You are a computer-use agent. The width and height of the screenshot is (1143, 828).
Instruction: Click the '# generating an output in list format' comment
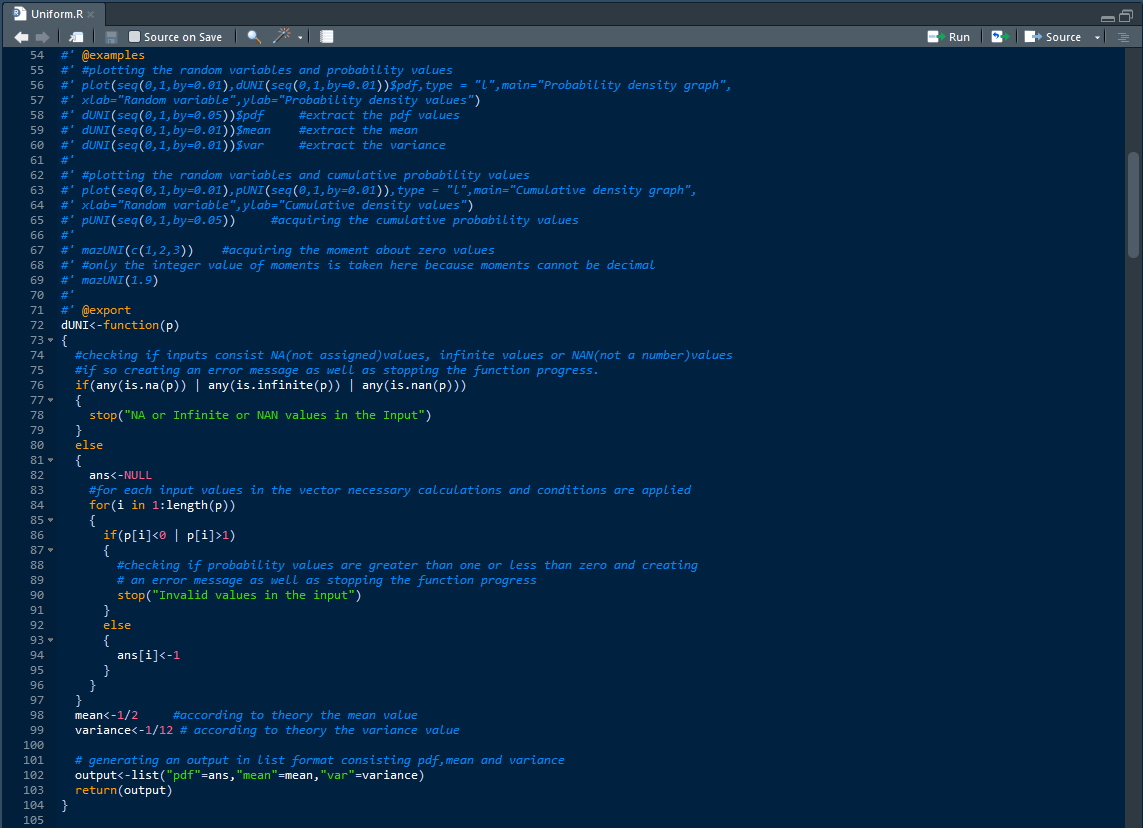pos(319,760)
